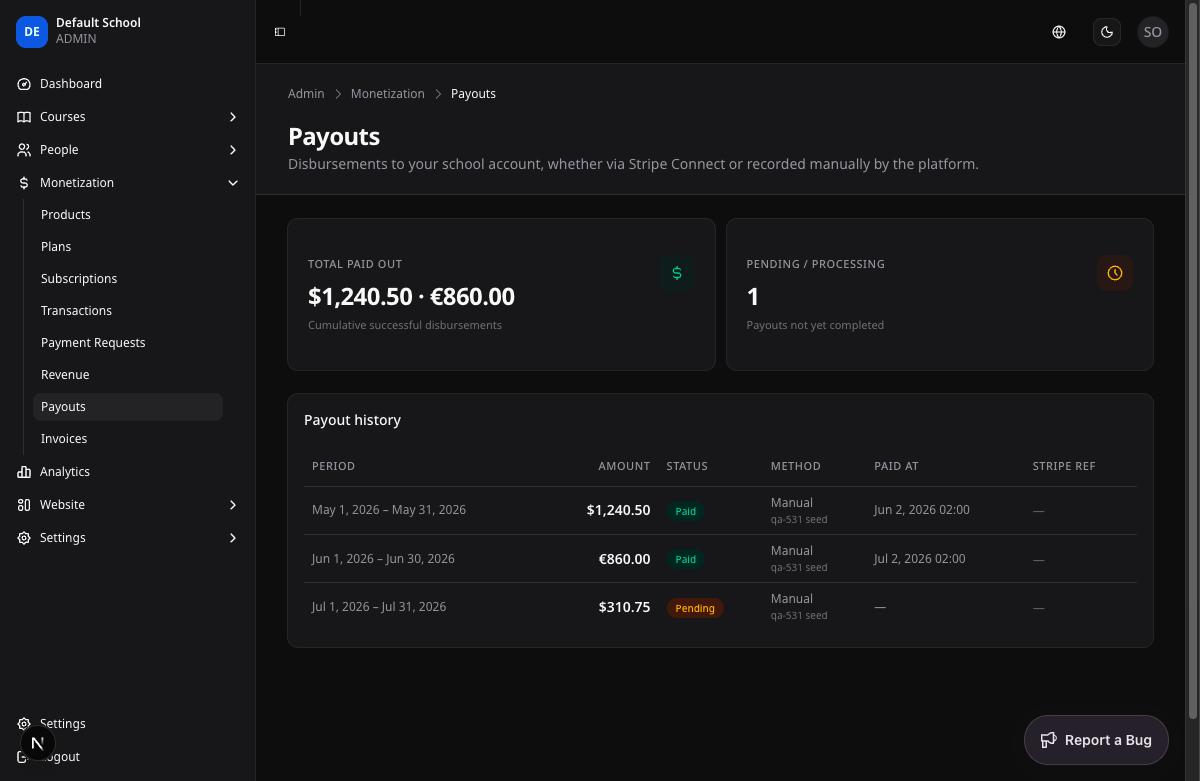Viewport: 1200px width, 781px height.
Task: Click the STRIPE REF column header
Action: [1064, 466]
